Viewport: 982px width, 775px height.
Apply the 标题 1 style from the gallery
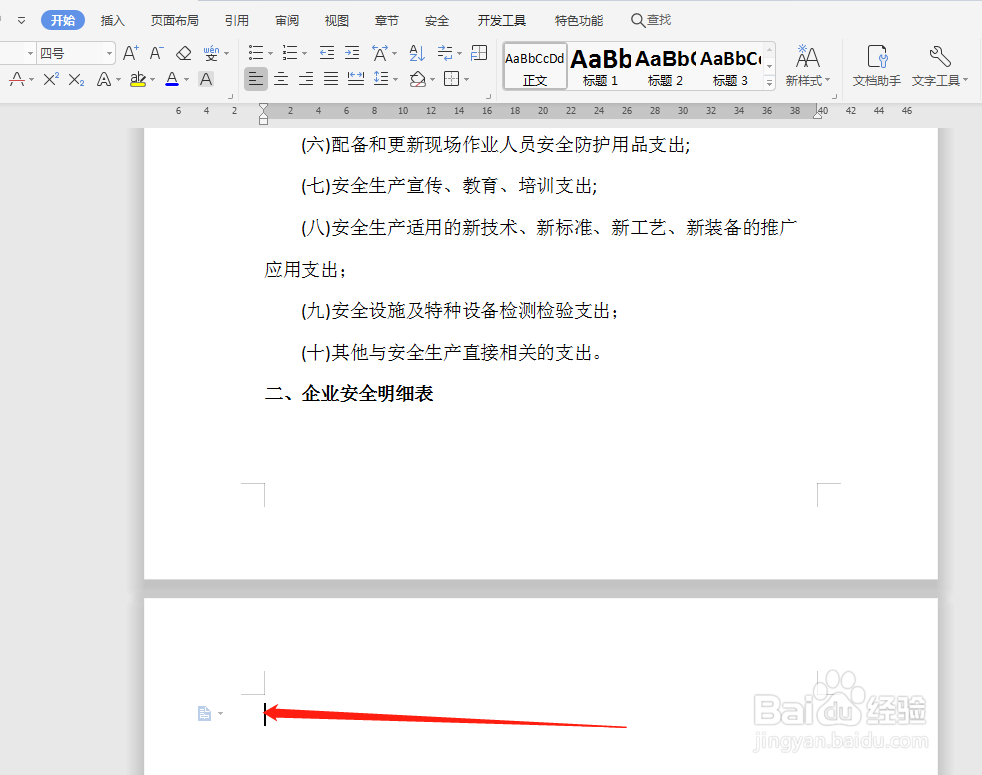coord(600,65)
